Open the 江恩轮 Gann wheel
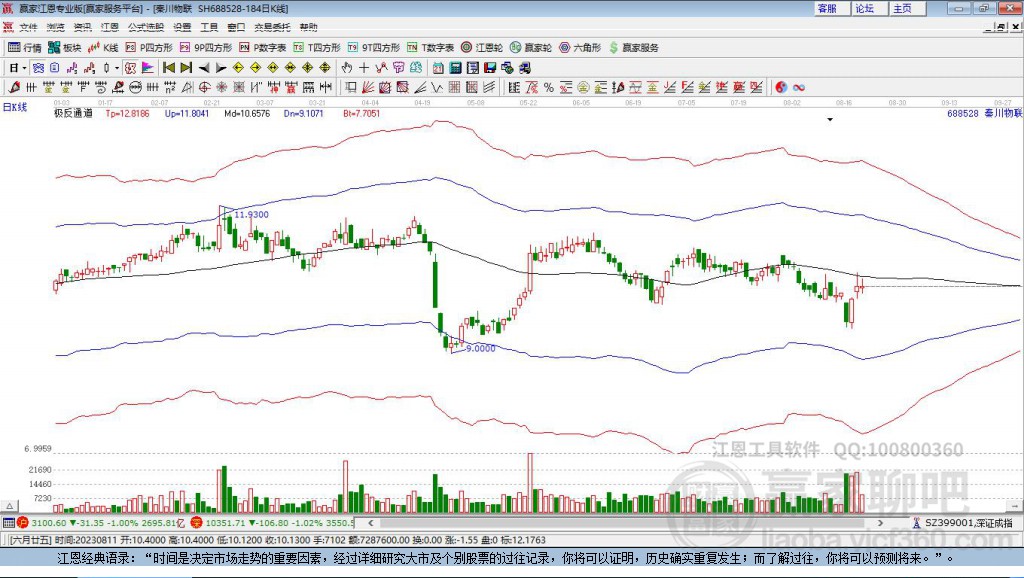The height and width of the screenshot is (578, 1024). click(481, 48)
